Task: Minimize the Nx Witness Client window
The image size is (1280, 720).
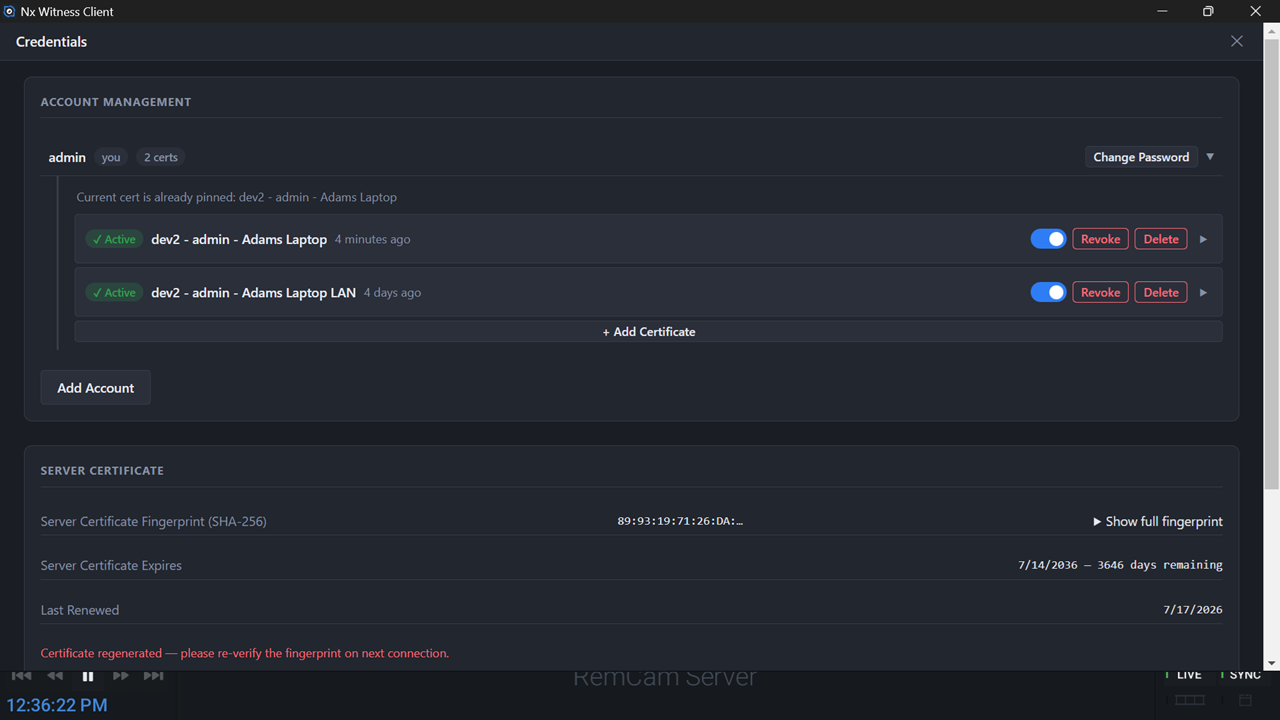Action: (x=1163, y=11)
